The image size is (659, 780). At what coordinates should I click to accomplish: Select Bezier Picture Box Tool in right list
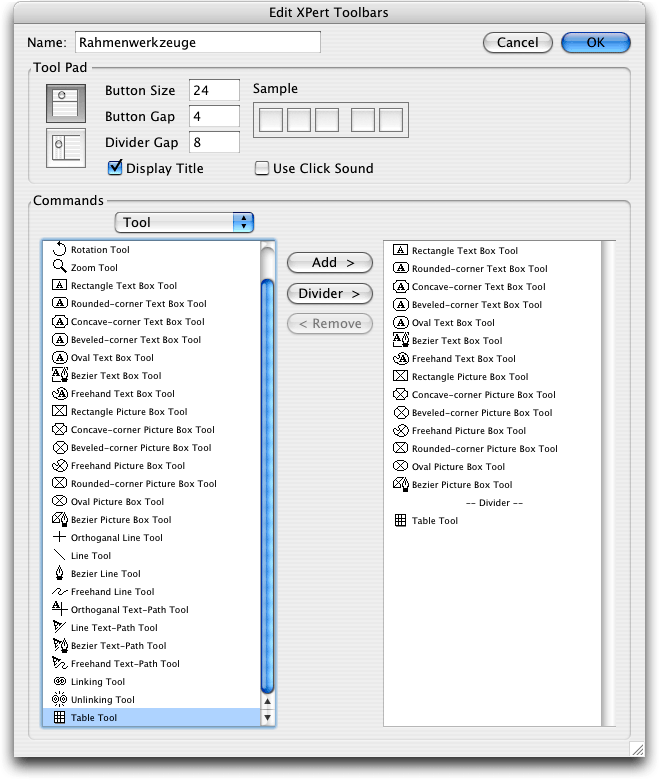click(492, 485)
